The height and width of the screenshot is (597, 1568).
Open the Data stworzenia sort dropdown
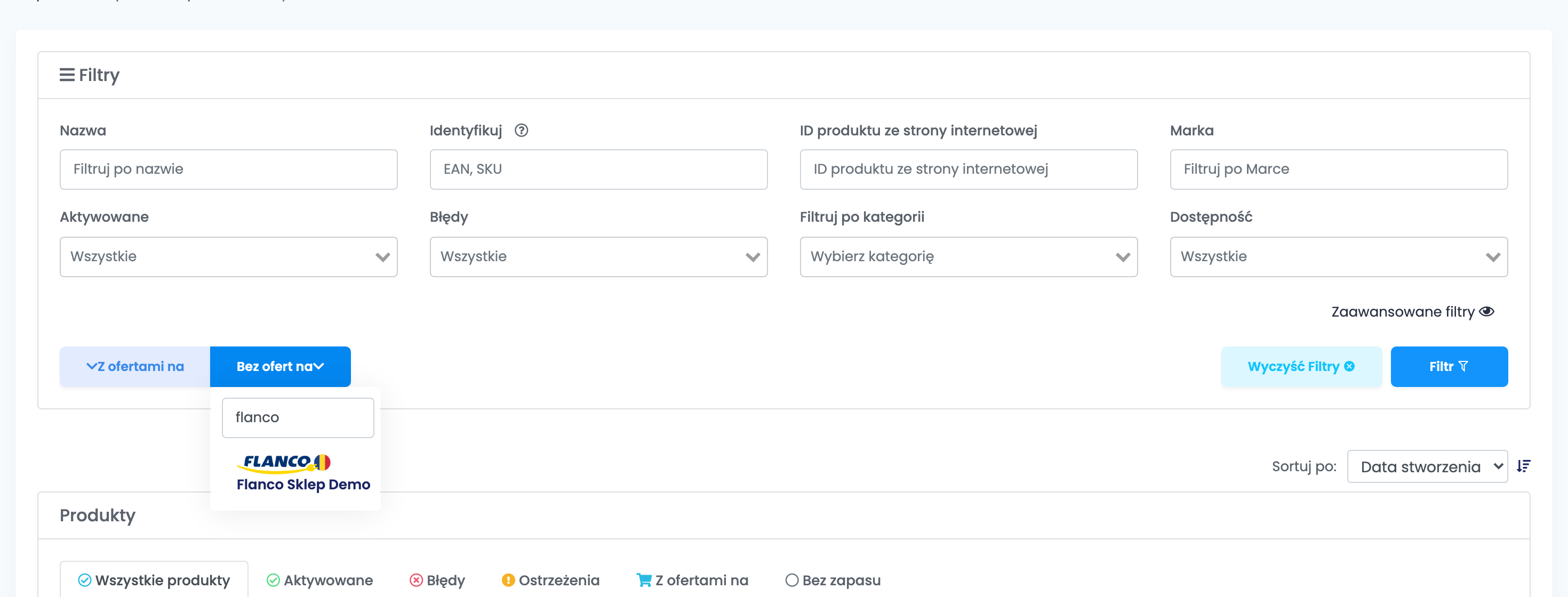[1427, 467]
